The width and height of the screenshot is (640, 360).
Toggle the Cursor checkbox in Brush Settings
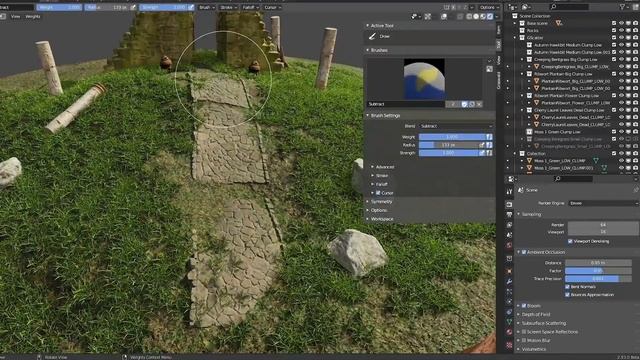pyautogui.click(x=378, y=193)
